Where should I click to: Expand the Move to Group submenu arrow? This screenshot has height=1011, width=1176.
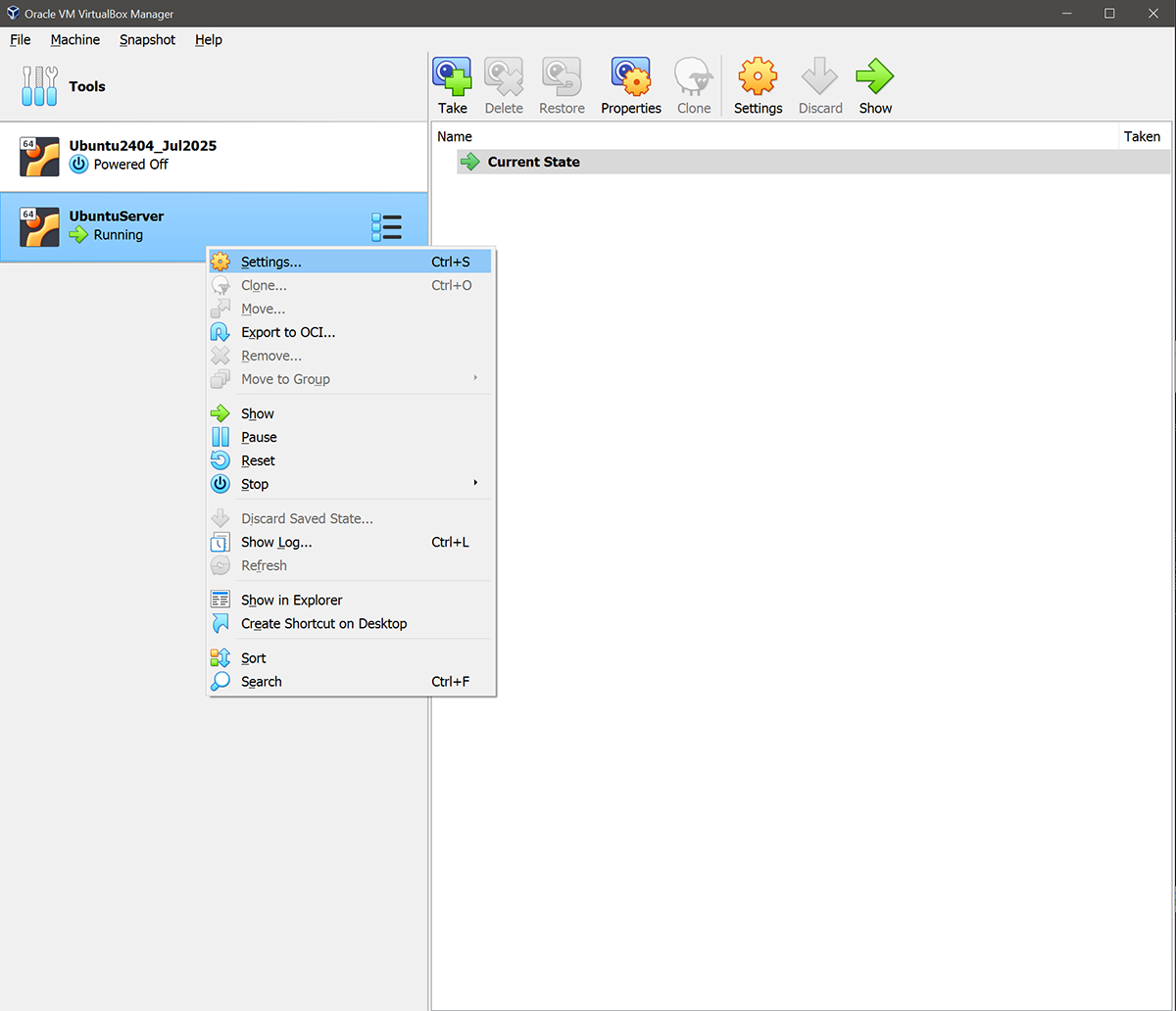tap(476, 378)
